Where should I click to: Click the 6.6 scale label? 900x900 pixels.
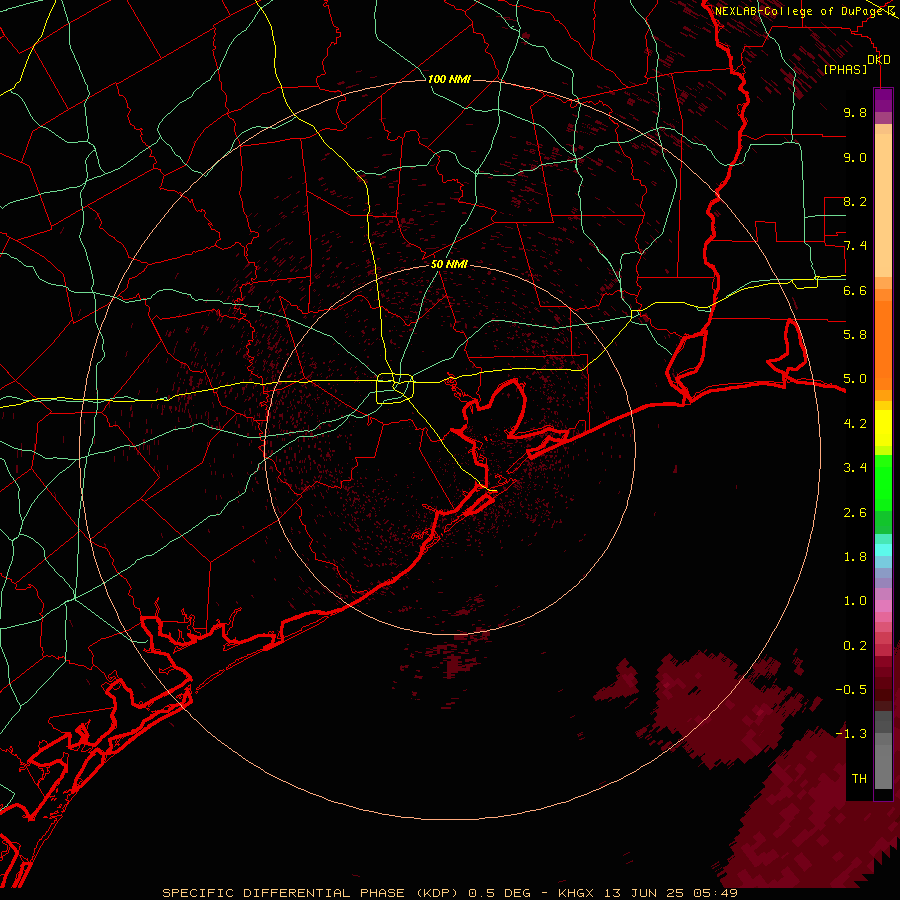tap(855, 290)
